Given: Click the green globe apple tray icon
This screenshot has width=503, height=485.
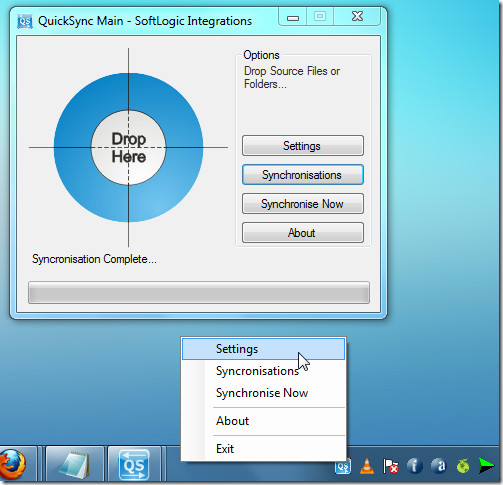Looking at the screenshot, I should click(463, 466).
